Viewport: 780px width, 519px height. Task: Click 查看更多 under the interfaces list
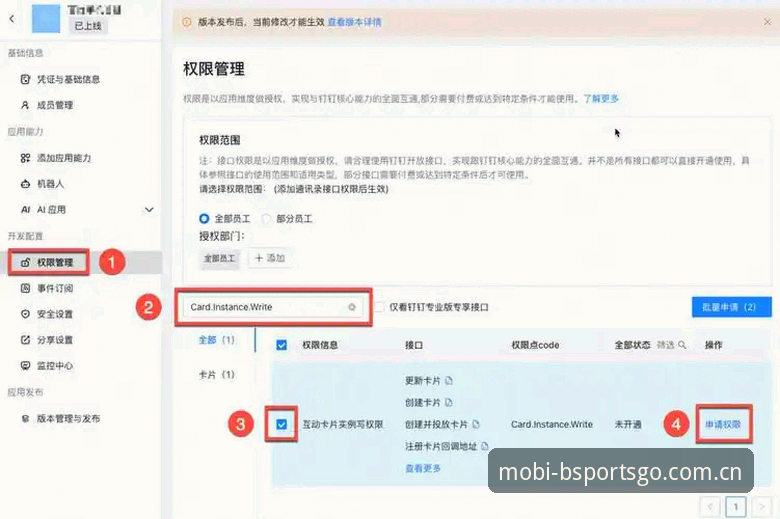[x=423, y=468]
